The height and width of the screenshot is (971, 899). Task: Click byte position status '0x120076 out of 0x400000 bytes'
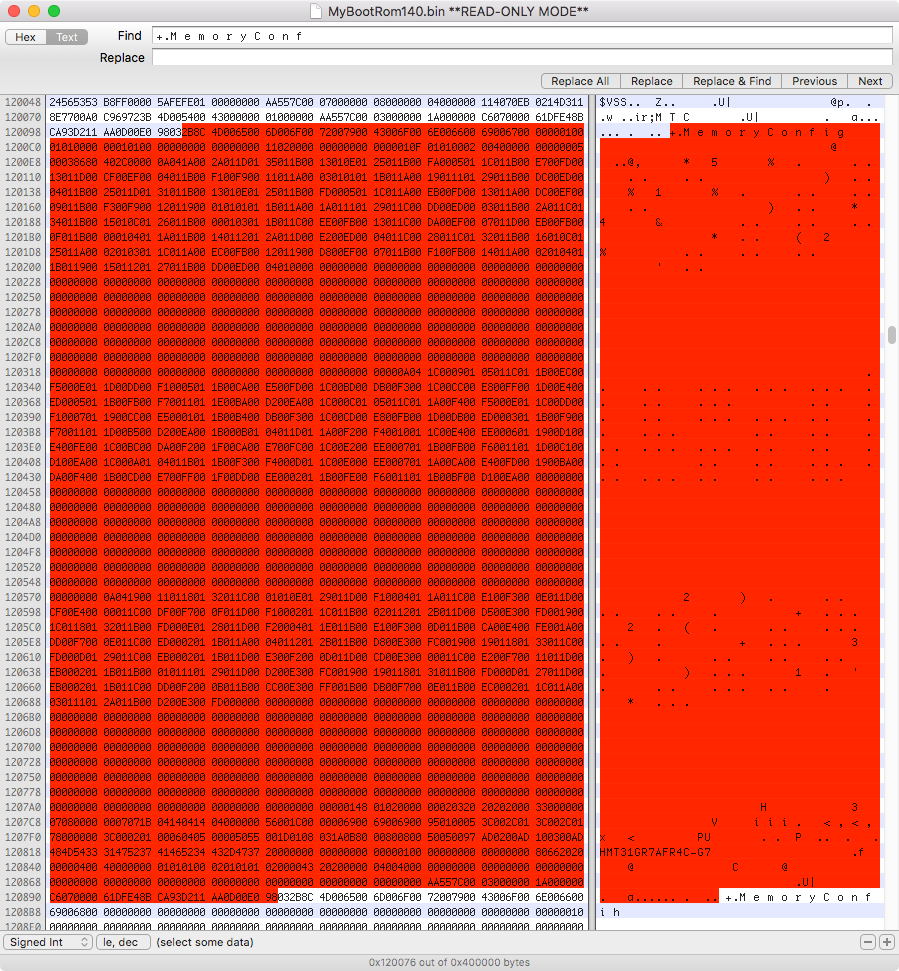(450, 962)
